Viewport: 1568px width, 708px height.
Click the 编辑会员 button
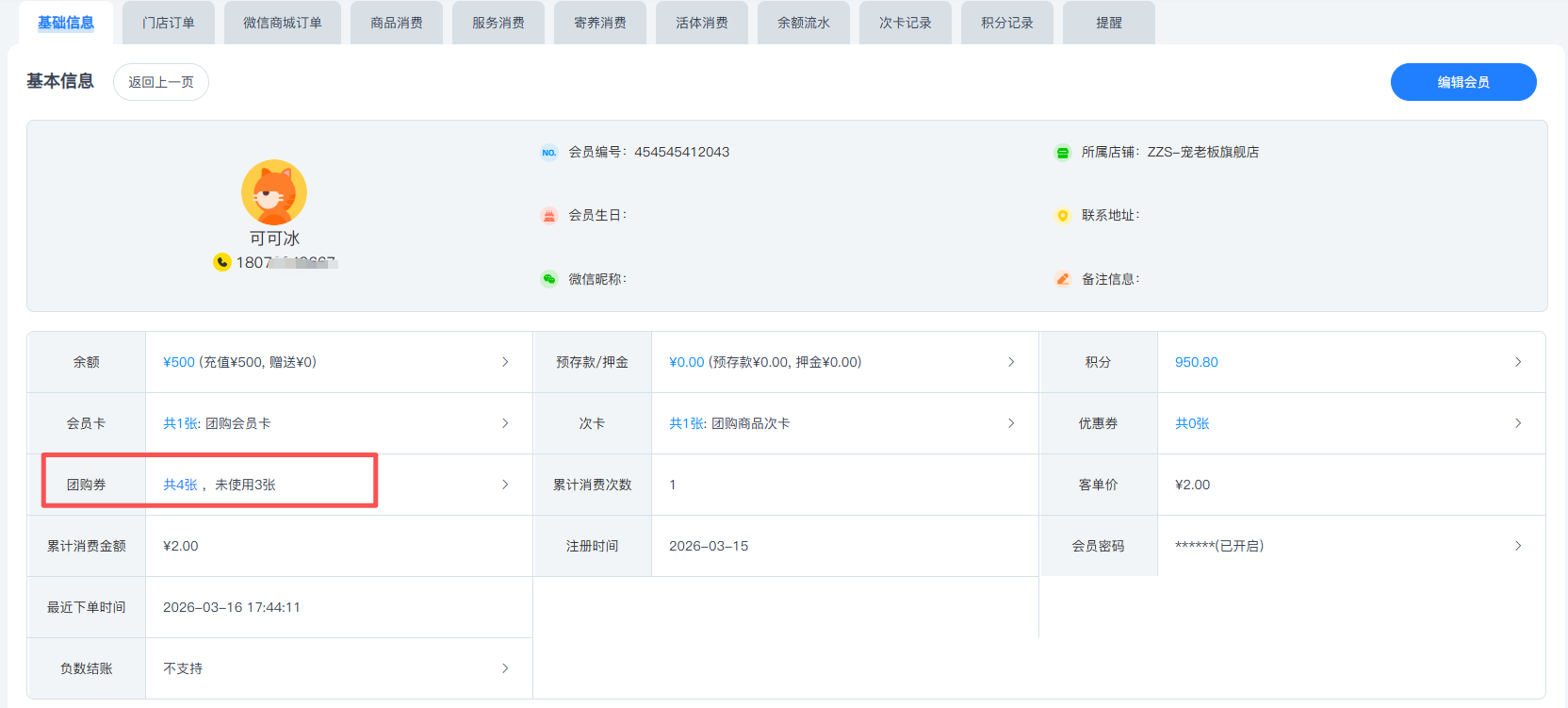click(1462, 82)
